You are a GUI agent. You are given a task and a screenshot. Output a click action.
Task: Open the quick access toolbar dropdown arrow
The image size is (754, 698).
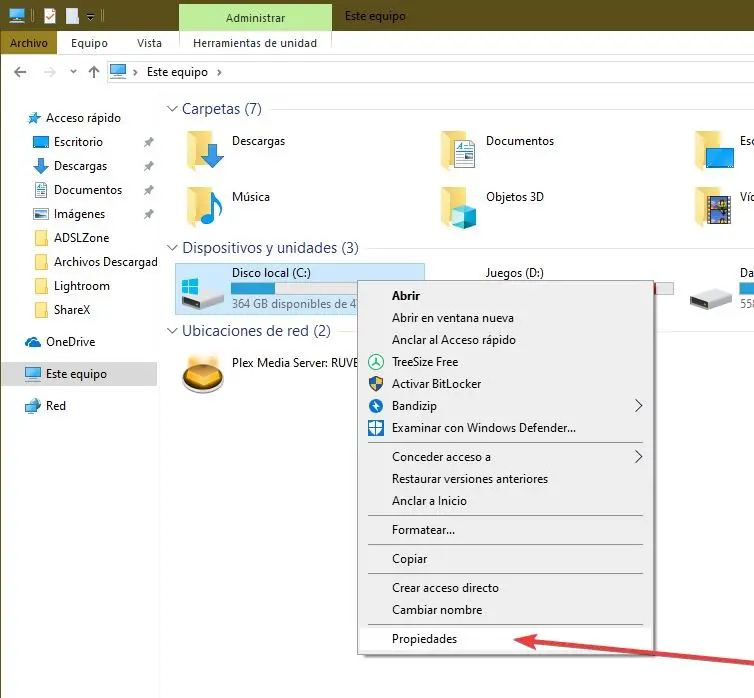point(90,17)
